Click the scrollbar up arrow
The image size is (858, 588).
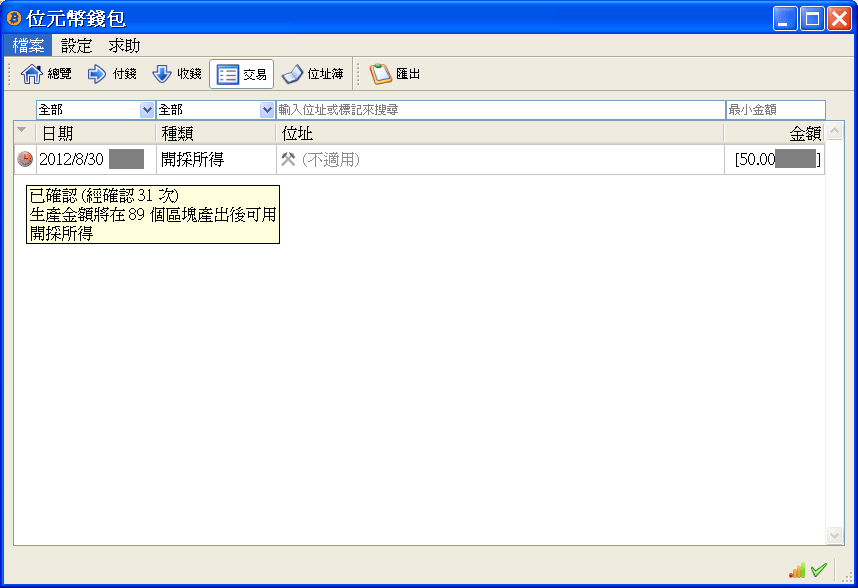click(834, 131)
